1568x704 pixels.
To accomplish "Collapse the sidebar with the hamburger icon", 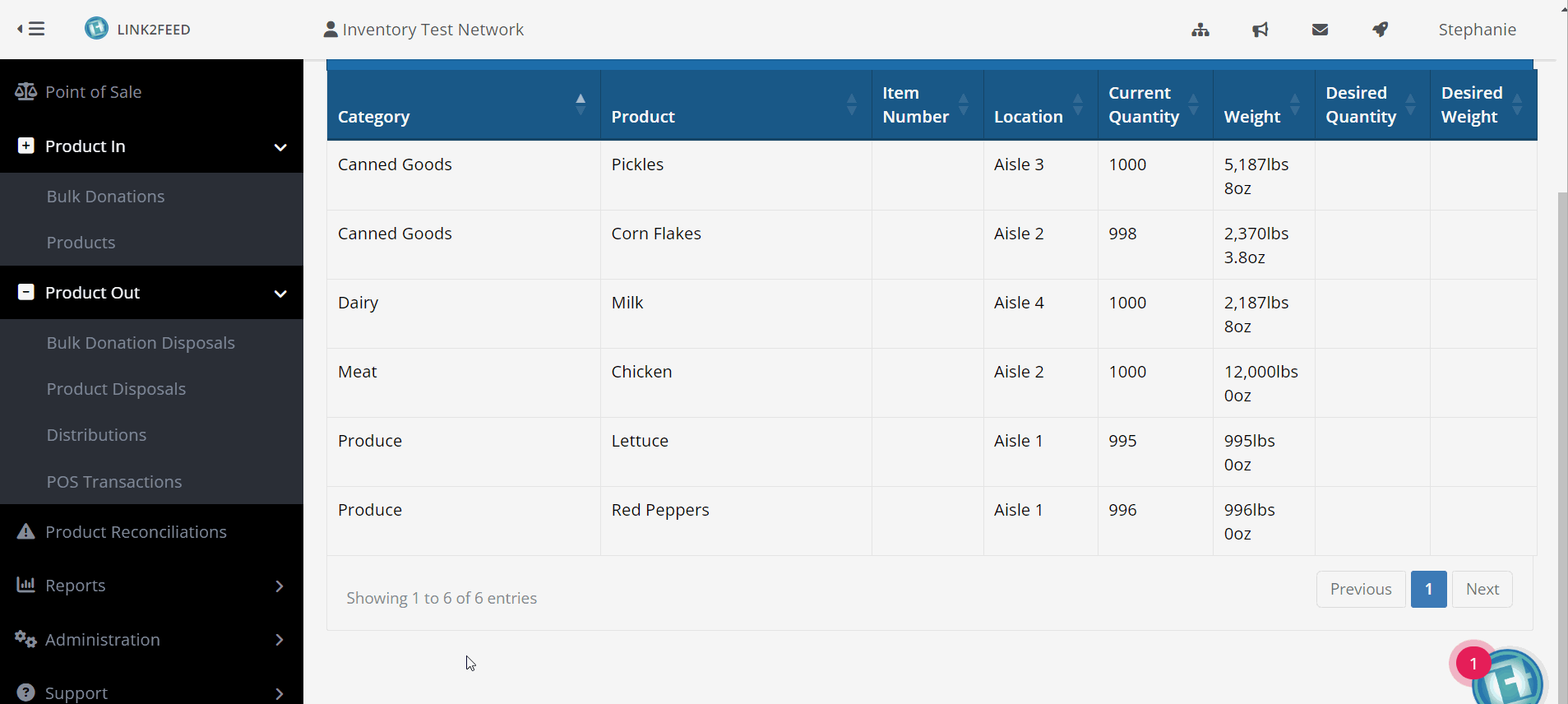I will 31,30.
